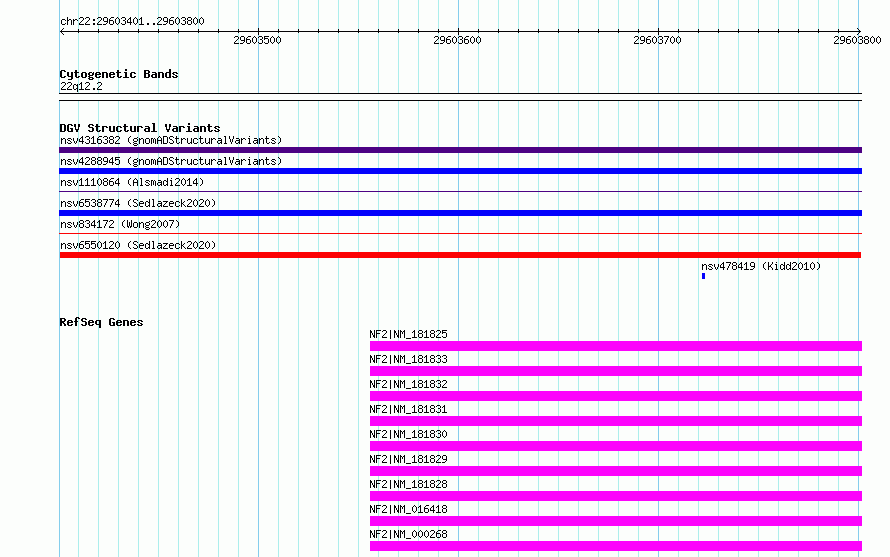
Task: Open the DGV Structural Variants track heading
Action: click(x=140, y=128)
